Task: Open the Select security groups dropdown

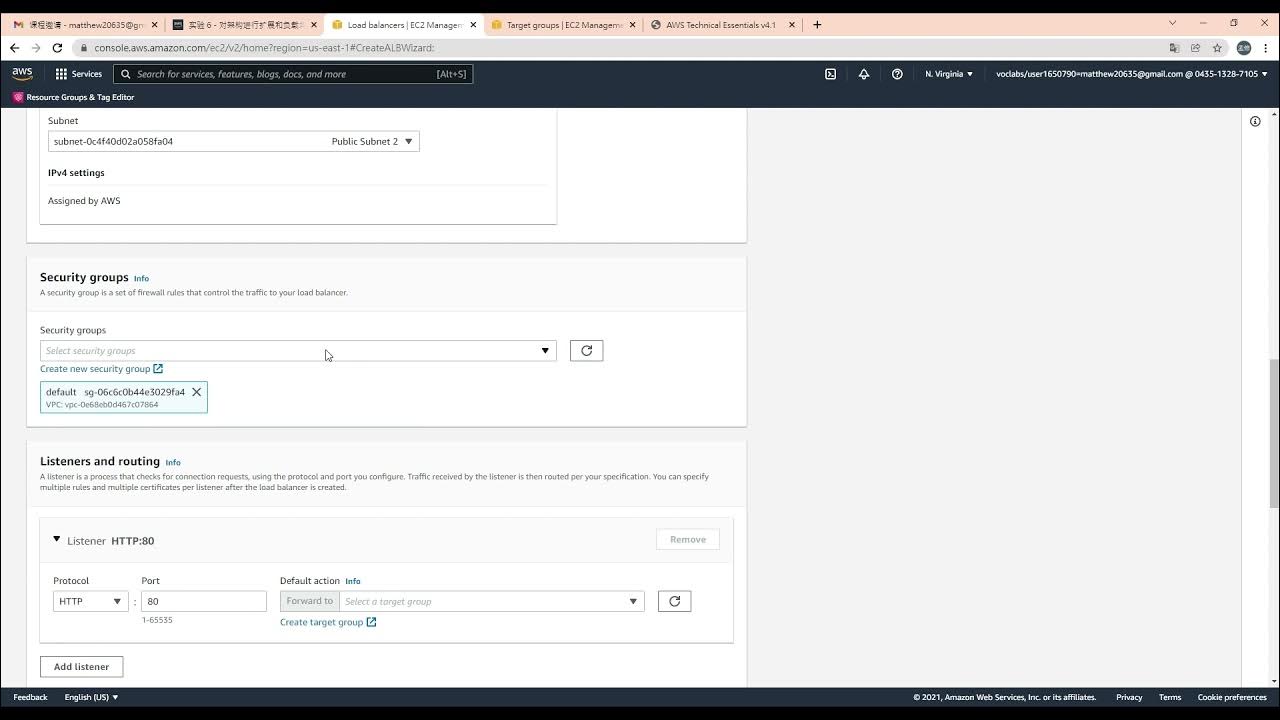Action: pyautogui.click(x=298, y=351)
